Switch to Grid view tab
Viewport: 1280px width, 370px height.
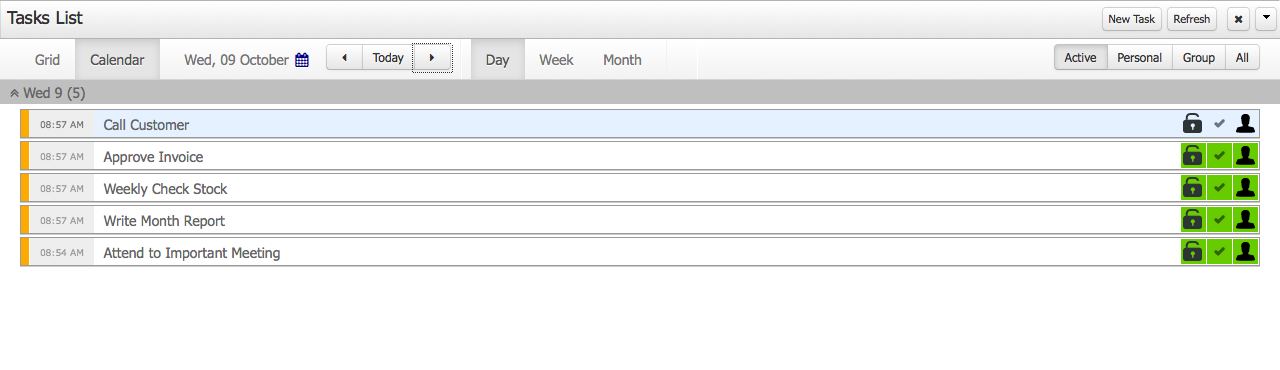(x=47, y=60)
